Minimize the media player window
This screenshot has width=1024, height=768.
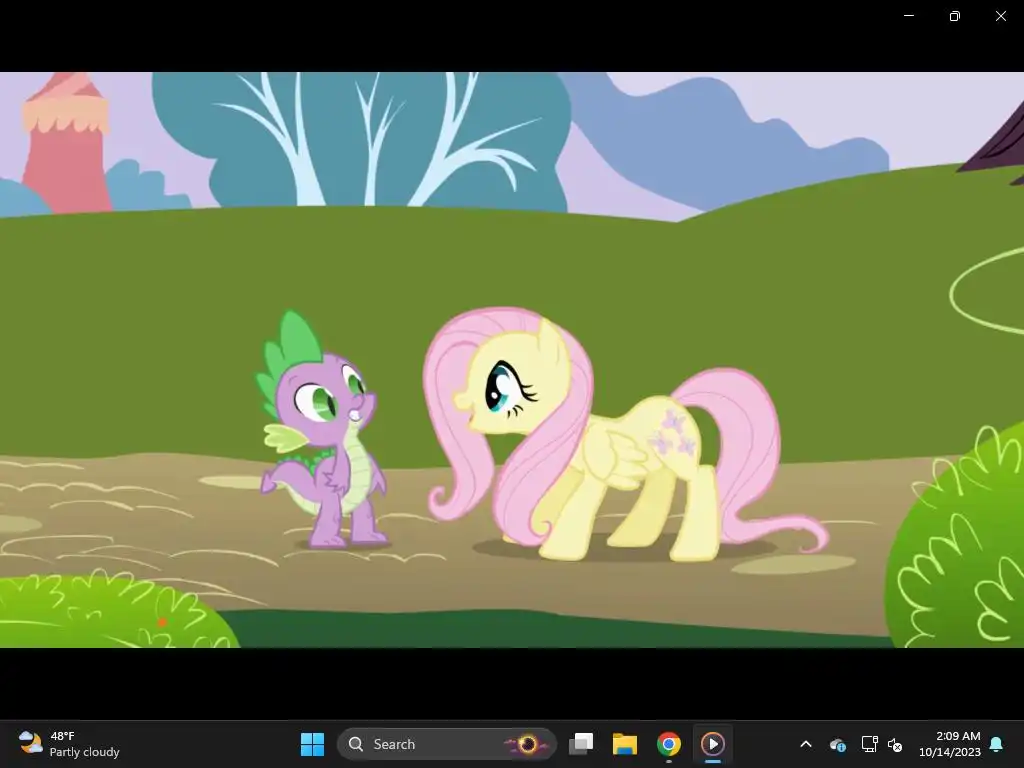(908, 16)
